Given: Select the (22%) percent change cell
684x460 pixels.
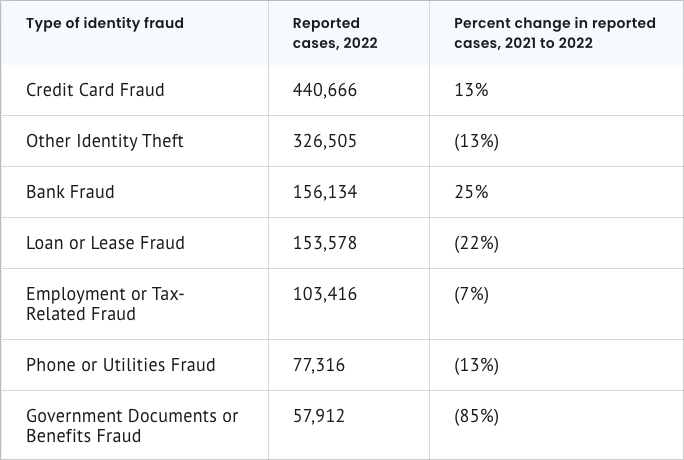Looking at the screenshot, I should (476, 243).
